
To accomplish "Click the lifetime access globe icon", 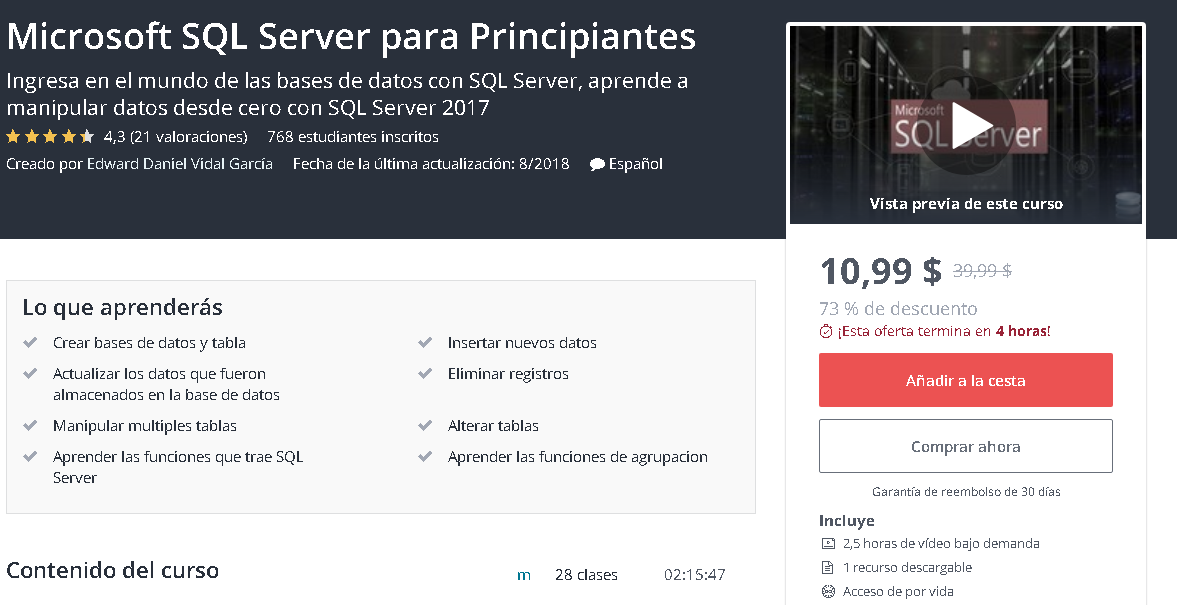I will point(827,590).
